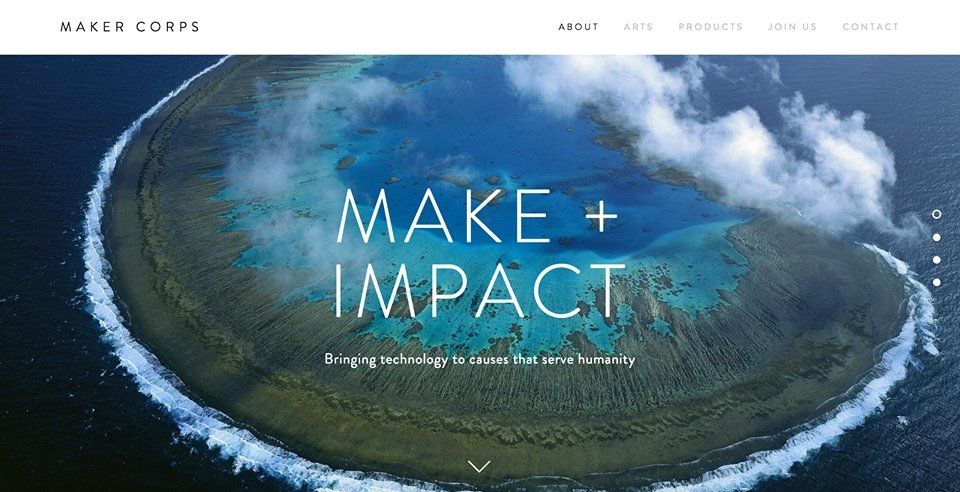Click the plus sign in the headline
Screen dimensions: 960x492
click(601, 216)
